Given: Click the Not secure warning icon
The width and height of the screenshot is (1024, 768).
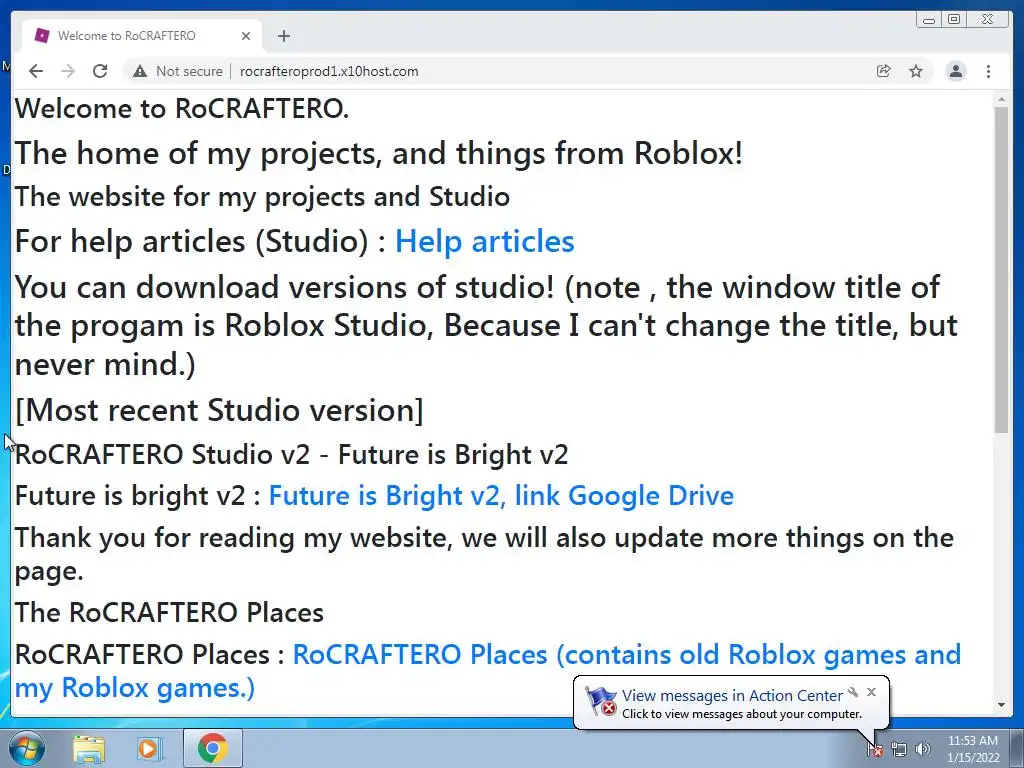Looking at the screenshot, I should (140, 71).
